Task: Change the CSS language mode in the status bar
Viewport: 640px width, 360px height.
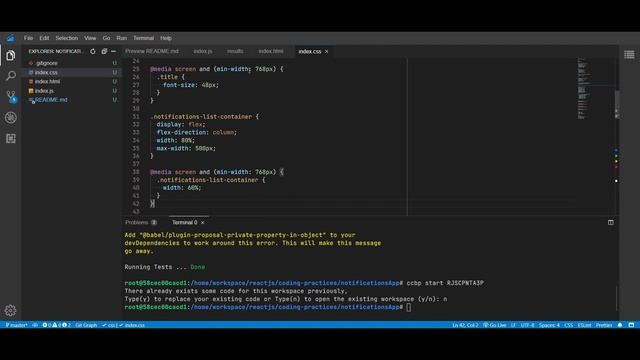Action: (x=569, y=325)
